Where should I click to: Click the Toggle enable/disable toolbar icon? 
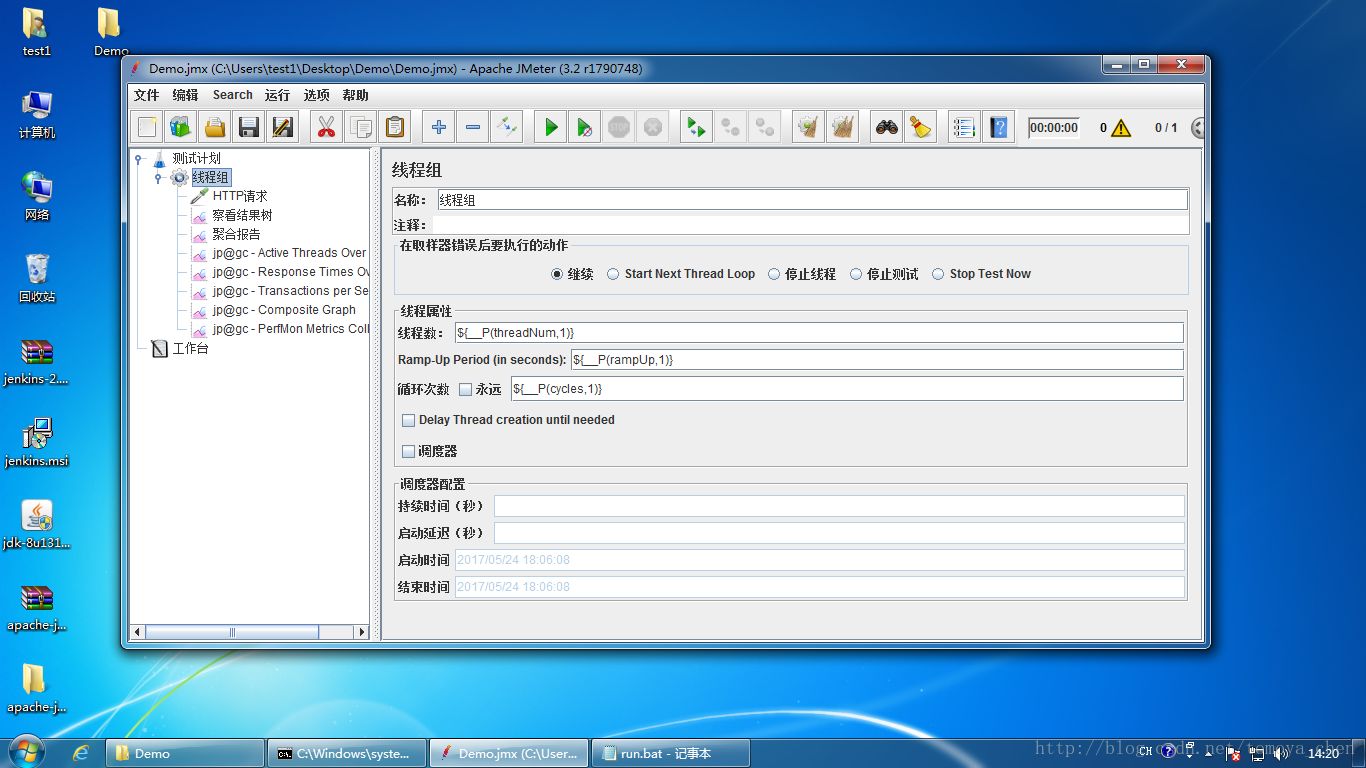click(x=507, y=127)
